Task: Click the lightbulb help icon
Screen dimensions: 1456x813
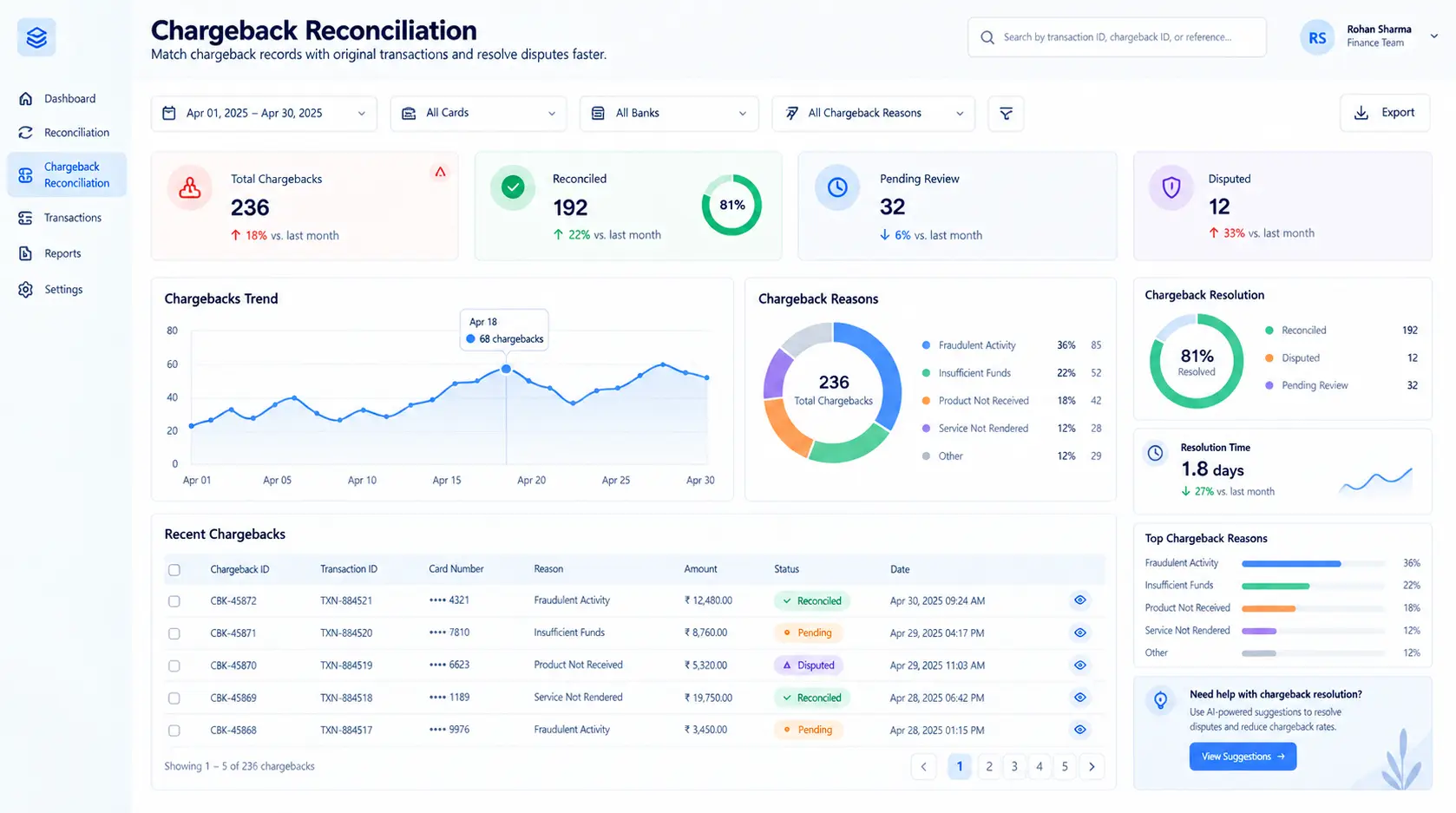Action: tap(1160, 700)
